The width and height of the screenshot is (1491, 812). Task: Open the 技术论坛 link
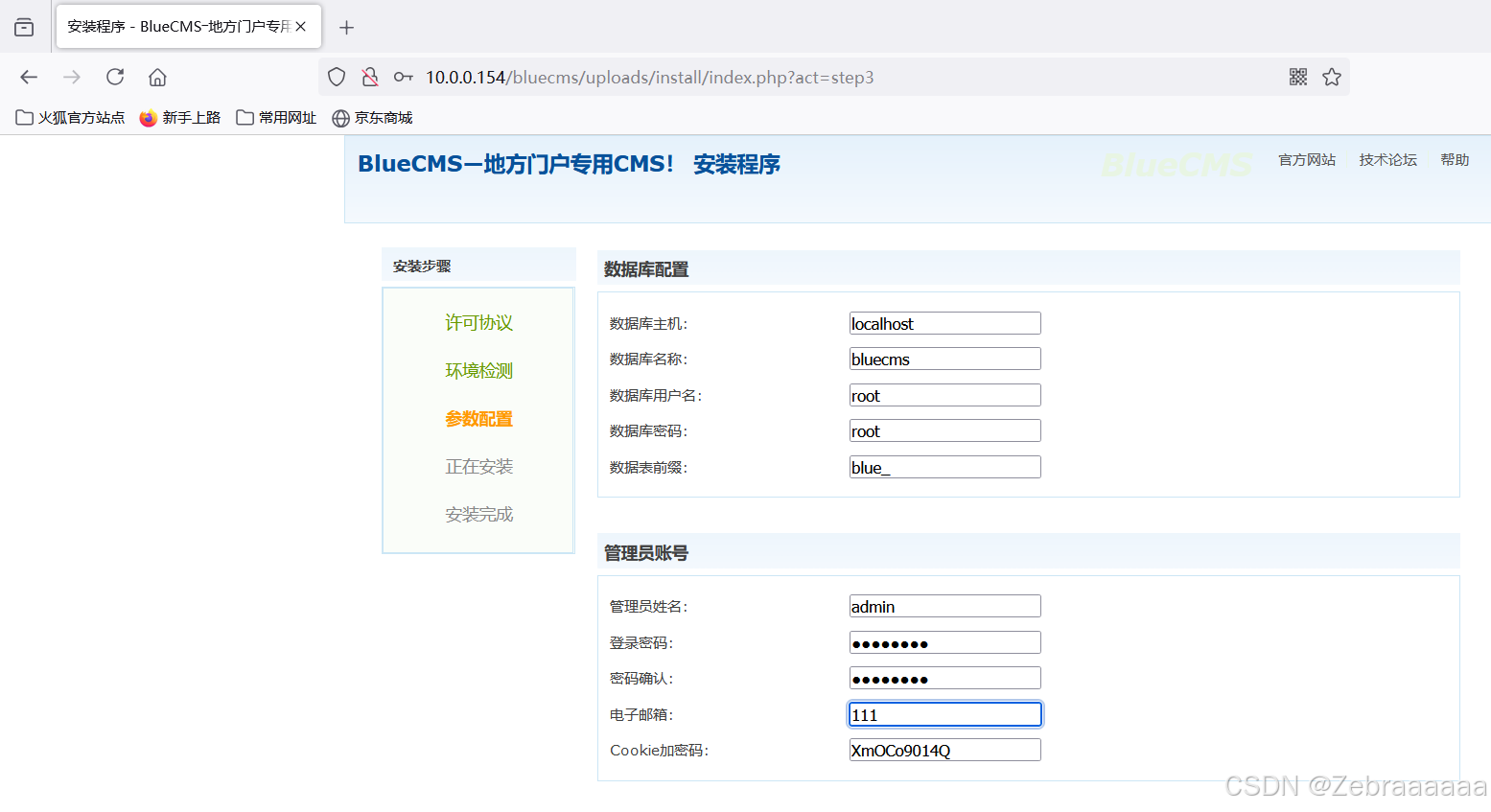1387,160
